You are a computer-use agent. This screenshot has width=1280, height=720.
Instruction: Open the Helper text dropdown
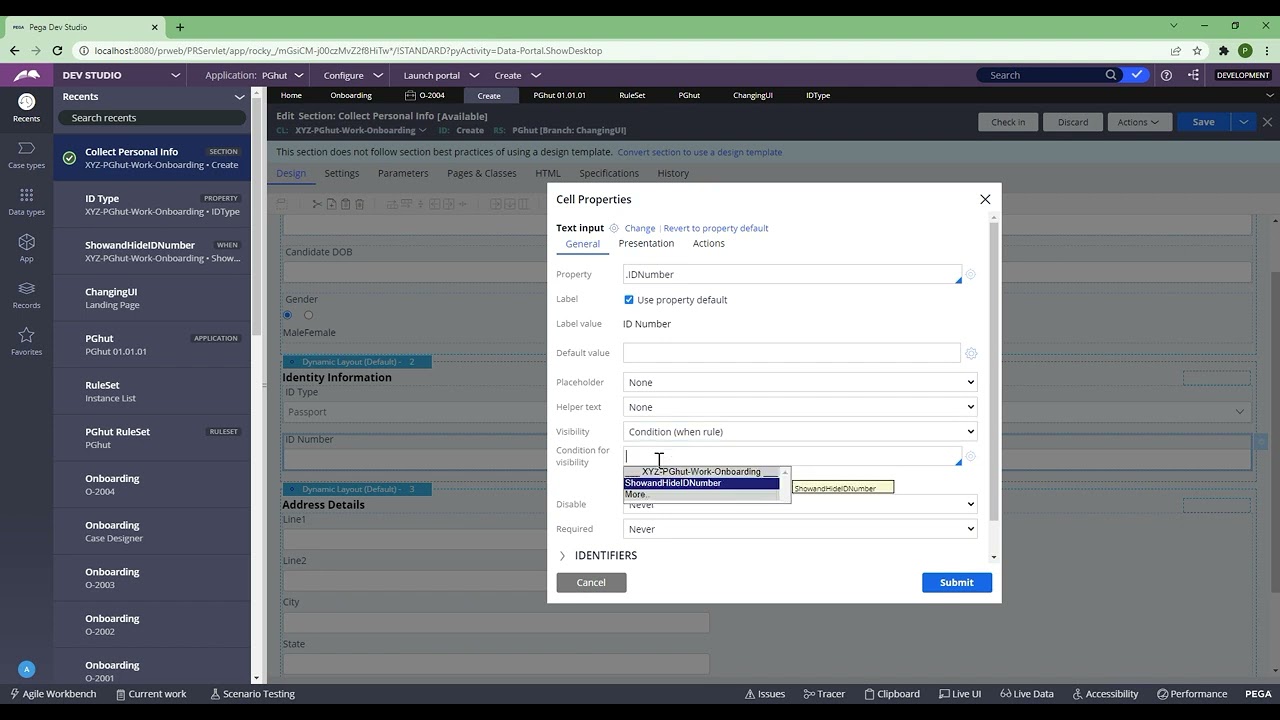pyautogui.click(x=800, y=407)
